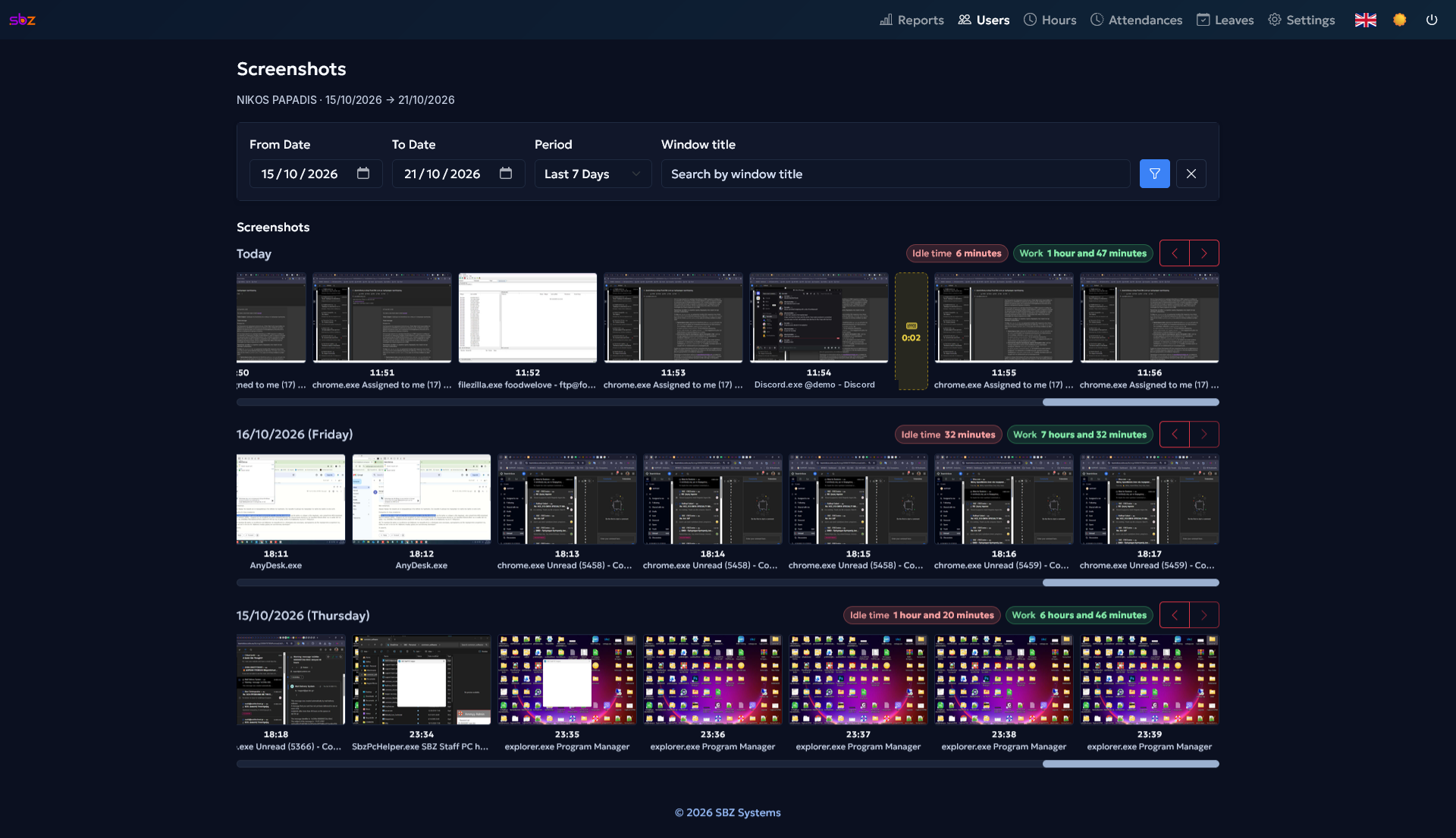Go to next screenshots for Today
The height and width of the screenshot is (838, 1456).
1204,253
